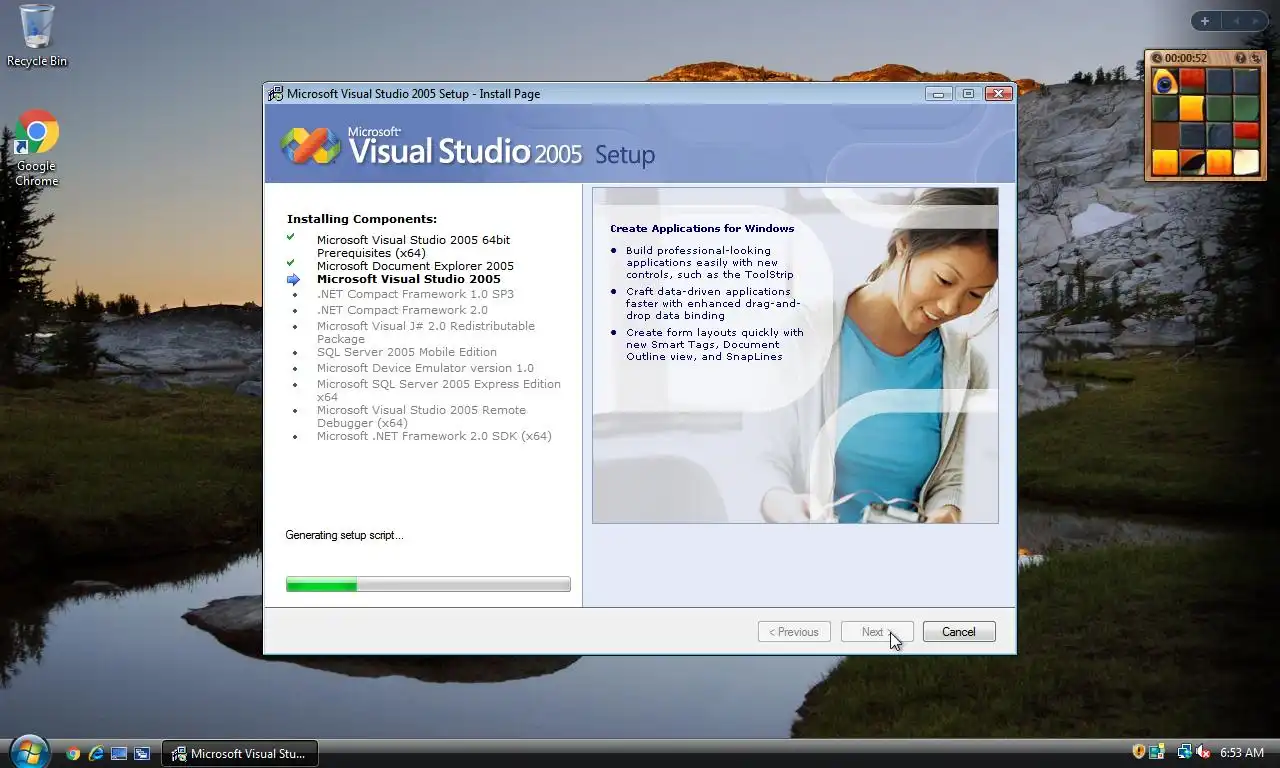
Task: Click the sidebar next-page arrow
Action: point(1255,21)
